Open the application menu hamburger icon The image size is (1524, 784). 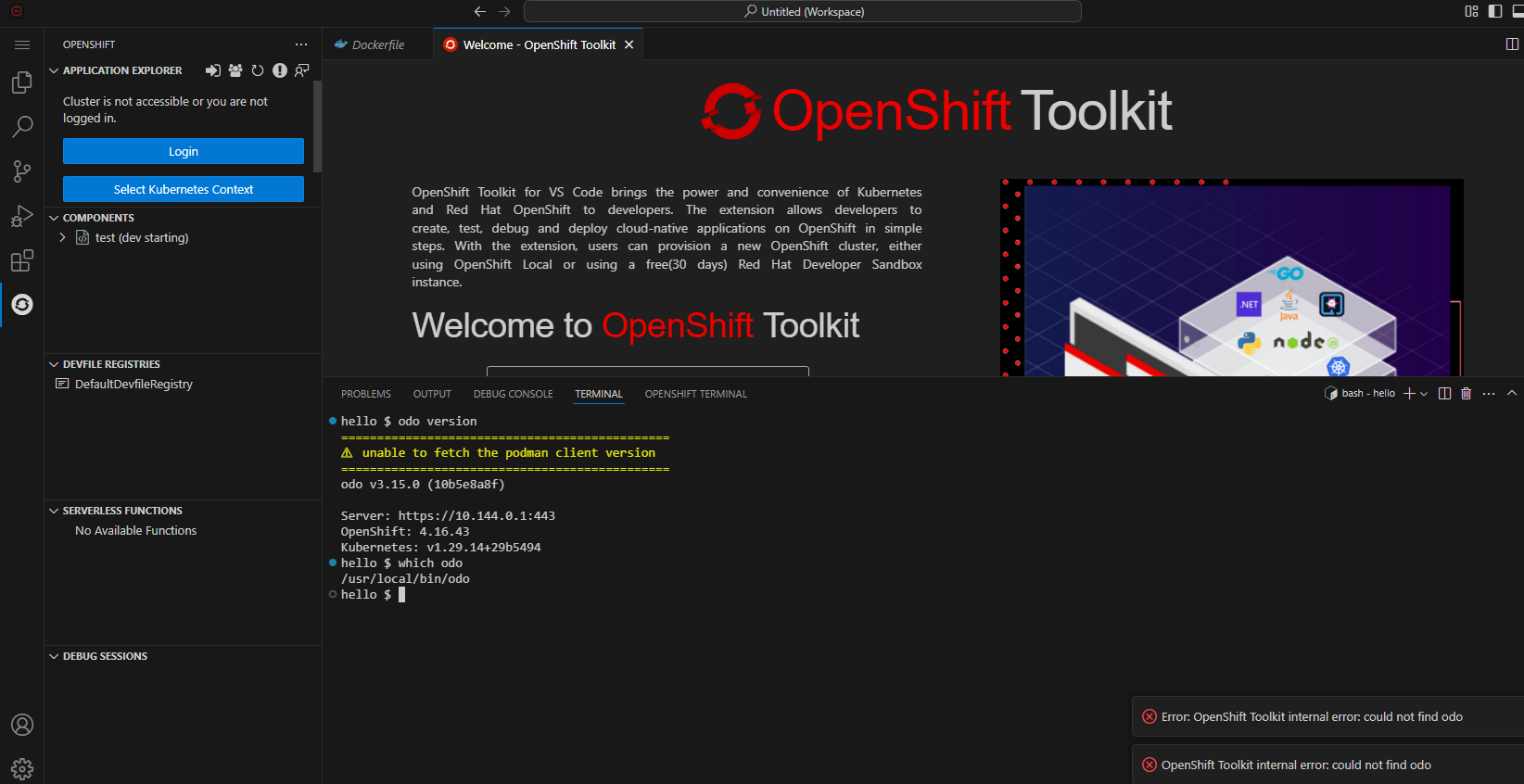coord(22,44)
